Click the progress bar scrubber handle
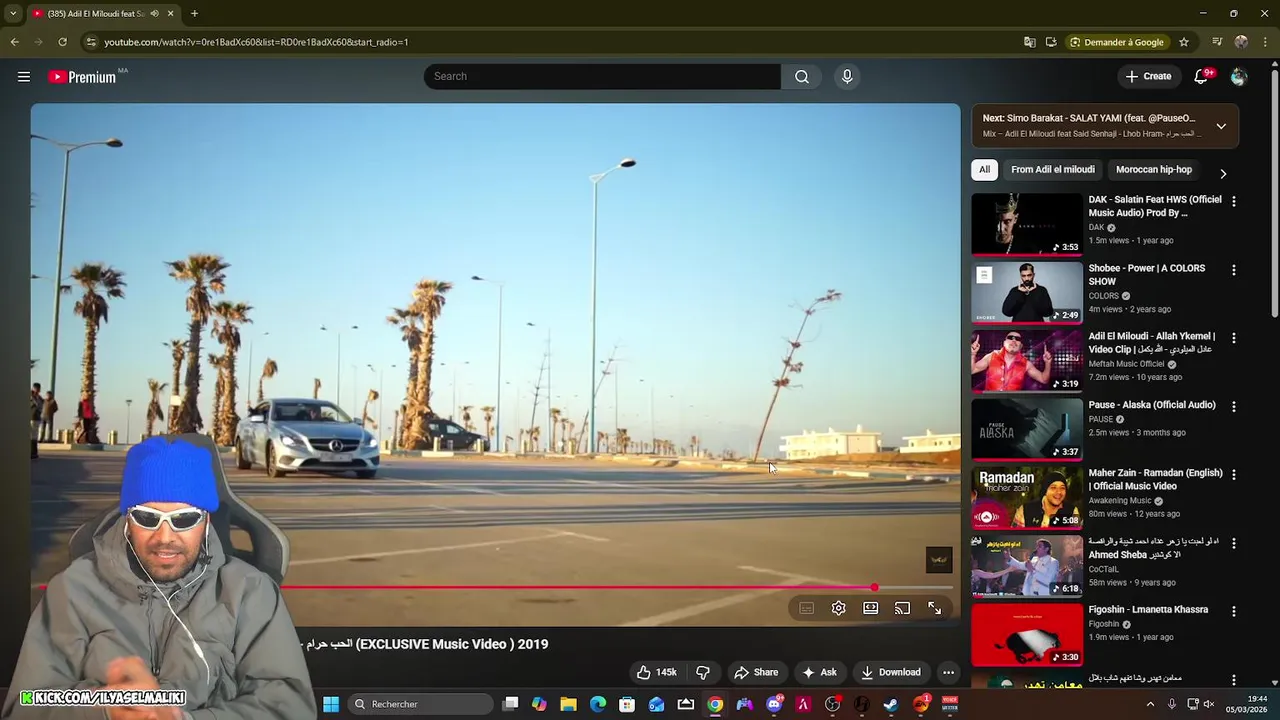 click(x=875, y=588)
